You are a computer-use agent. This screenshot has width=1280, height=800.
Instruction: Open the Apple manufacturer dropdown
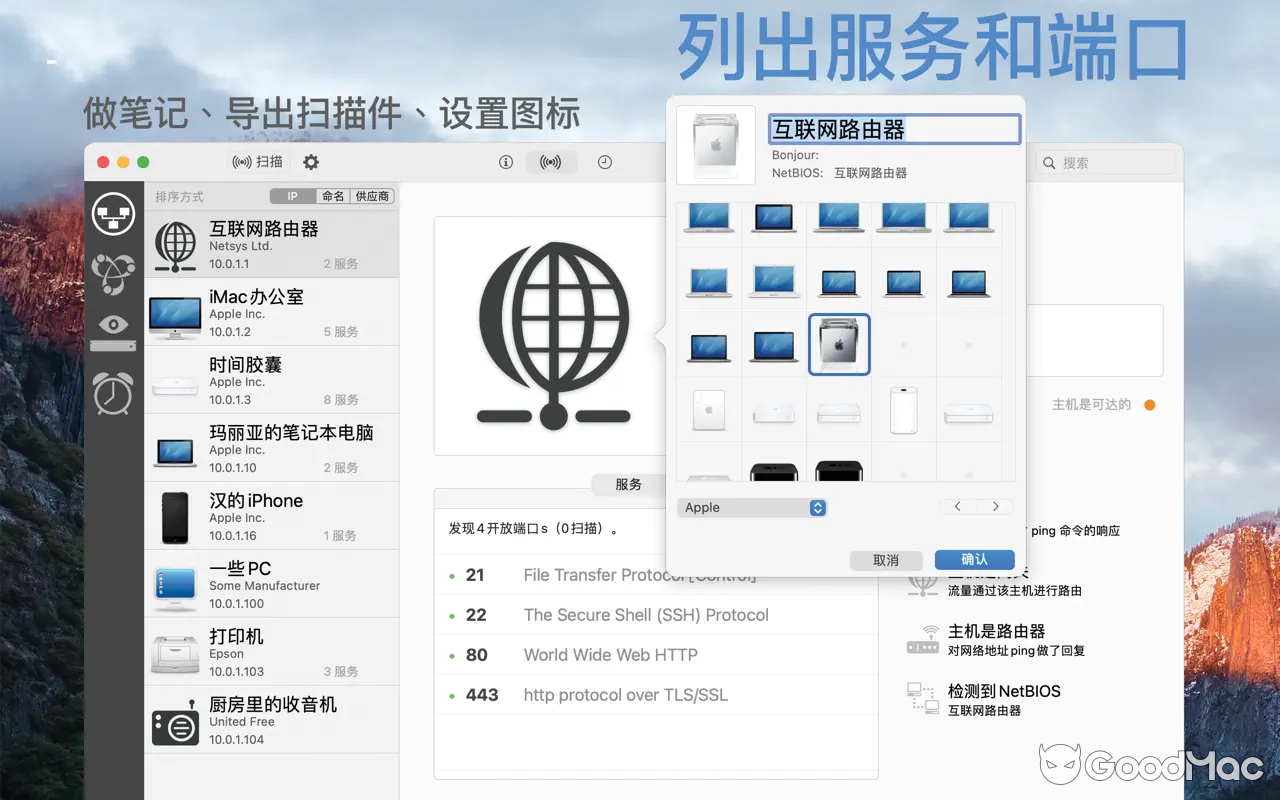pos(752,507)
